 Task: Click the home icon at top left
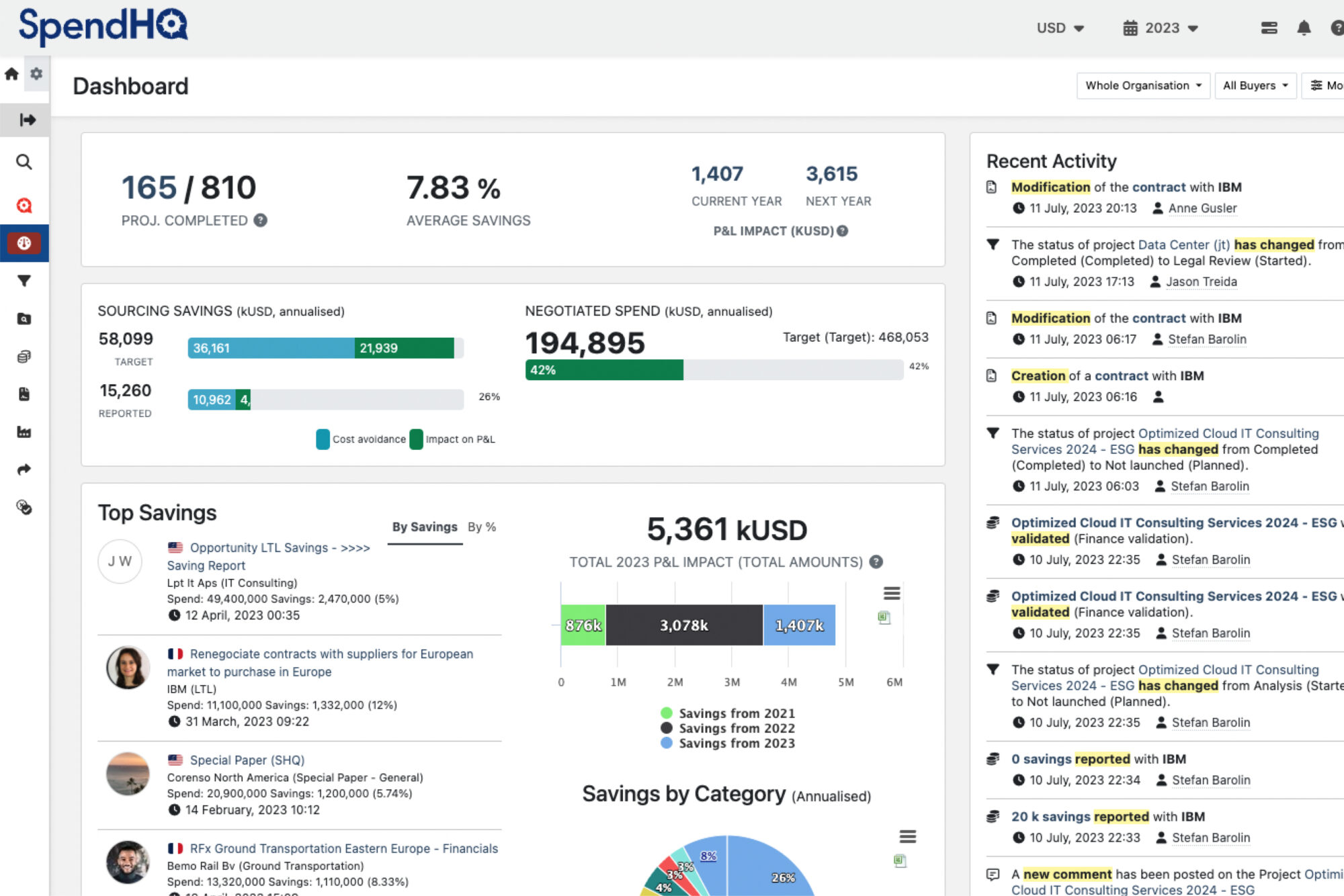pyautogui.click(x=11, y=75)
